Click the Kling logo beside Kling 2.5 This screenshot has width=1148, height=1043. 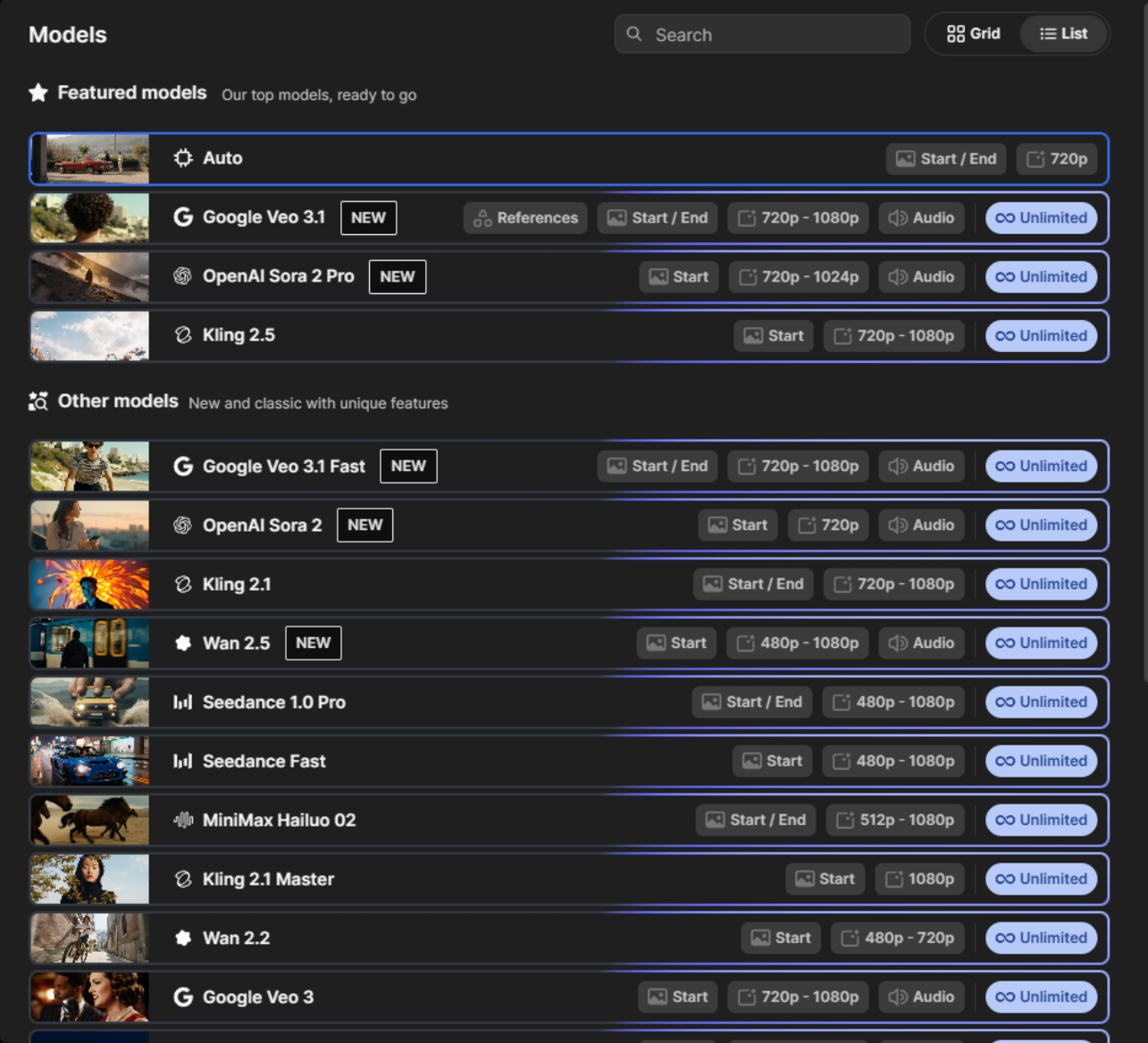click(183, 335)
